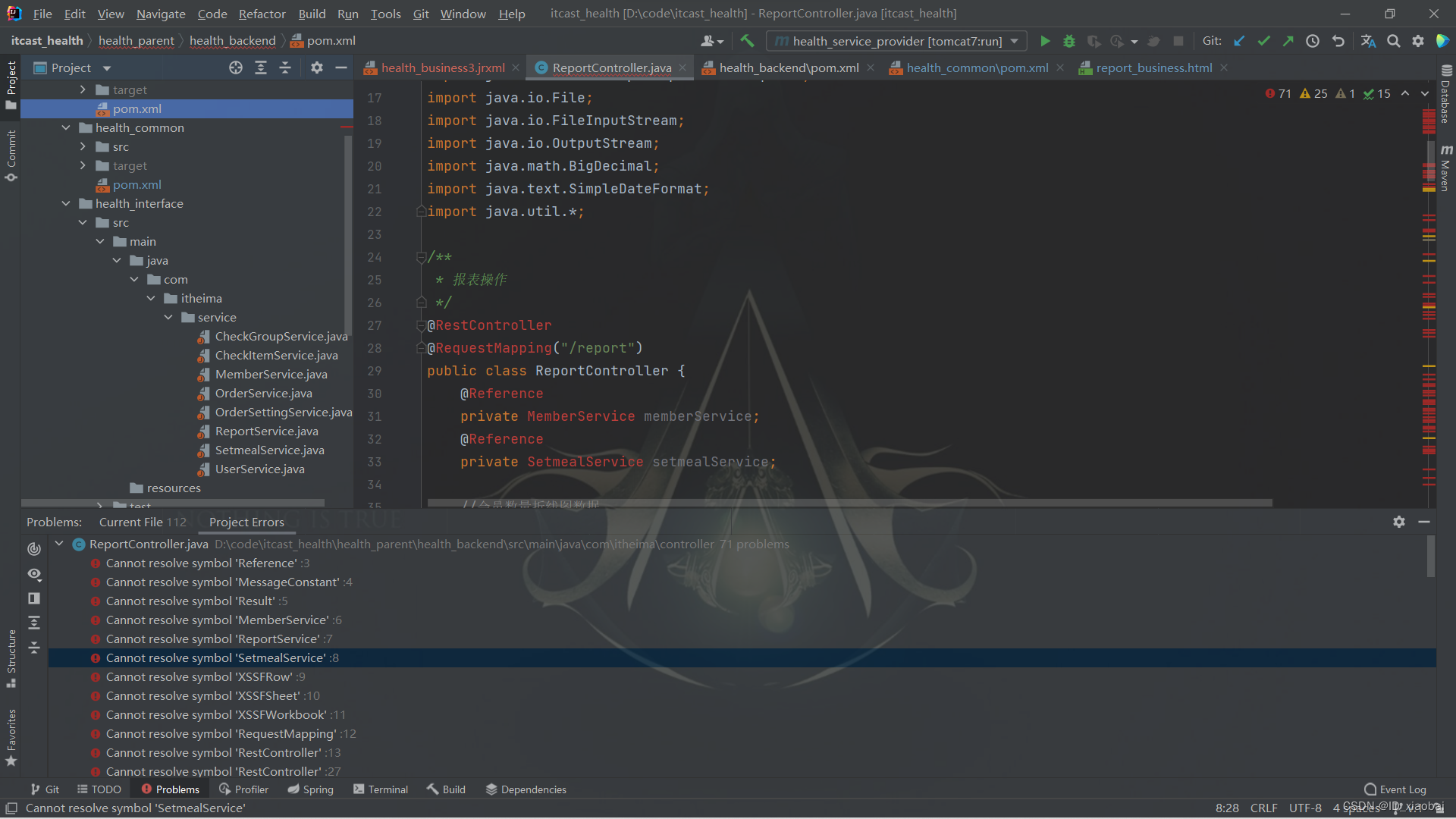
Task: Expand health_common src folder
Action: (83, 146)
